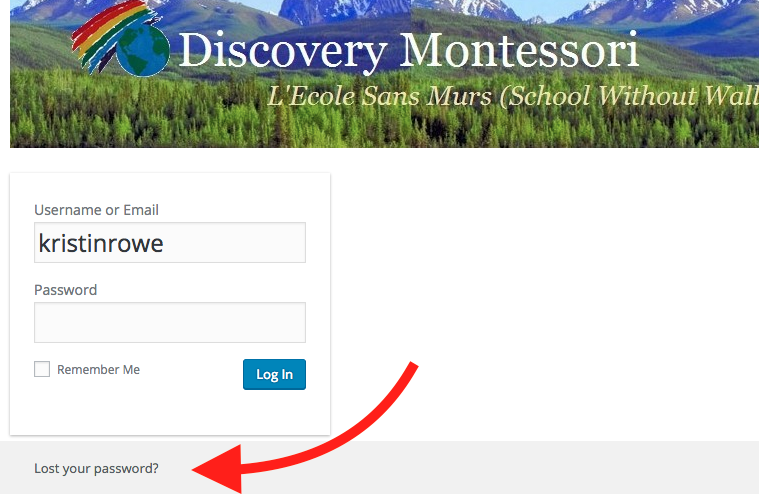Click the Remember Me label text
The image size is (759, 494).
98,370
